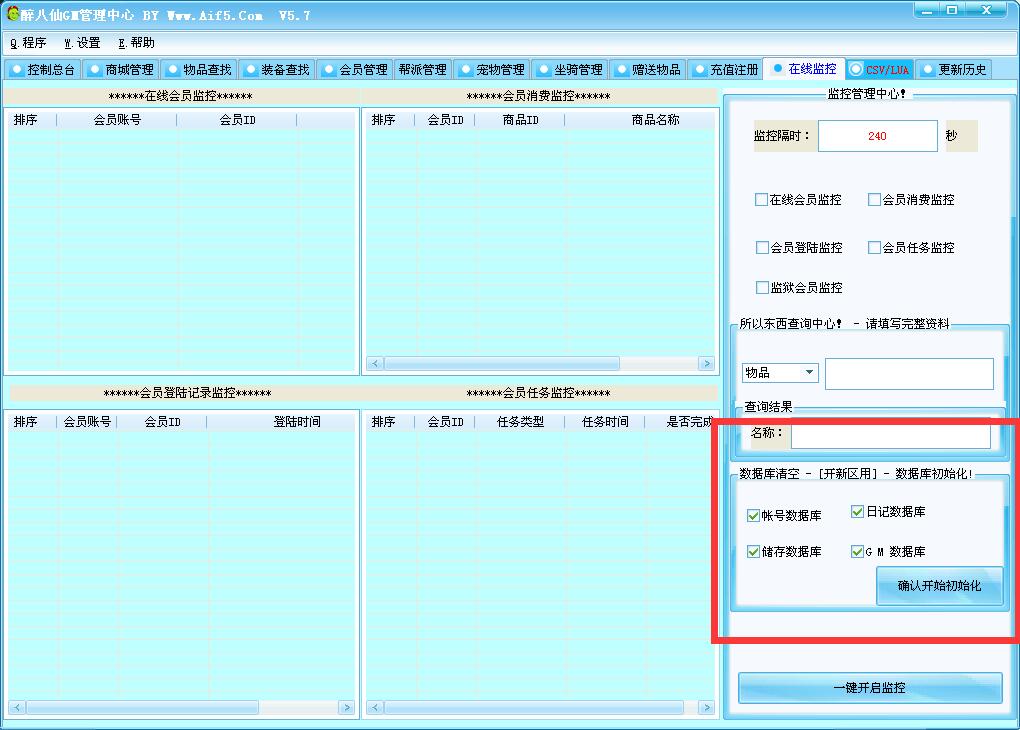This screenshot has width=1020, height=730.
Task: Switch to the 帮派管理 tab
Action: [x=422, y=70]
